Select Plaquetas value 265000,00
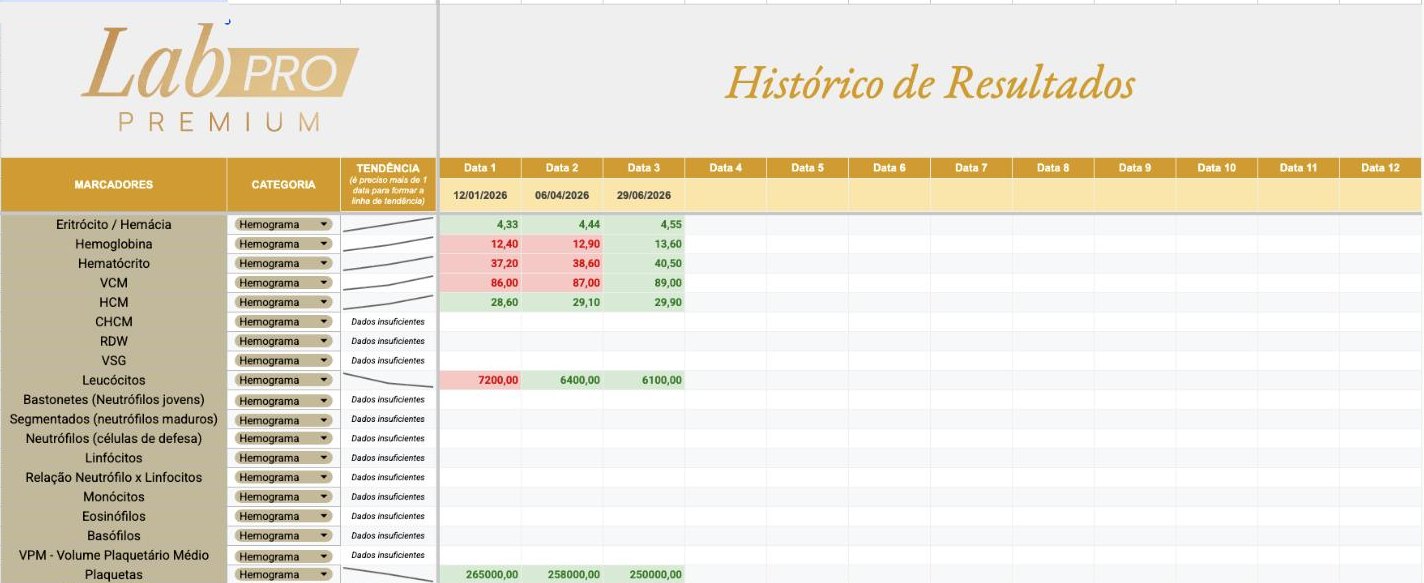Image resolution: width=1424 pixels, height=583 pixels. coord(480,575)
